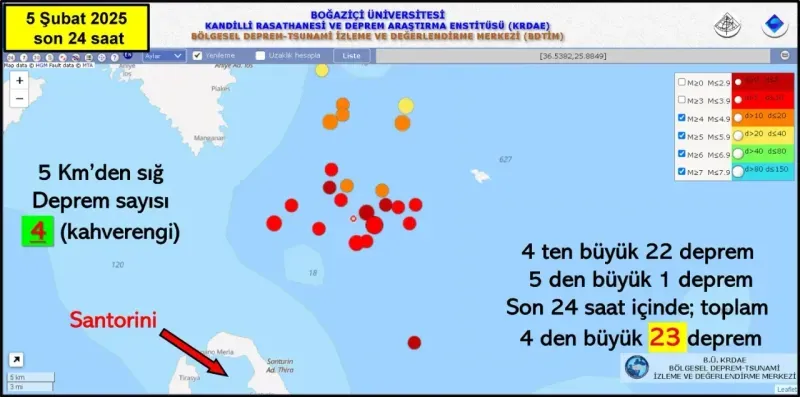Zoom in with the map plus button

click(19, 81)
